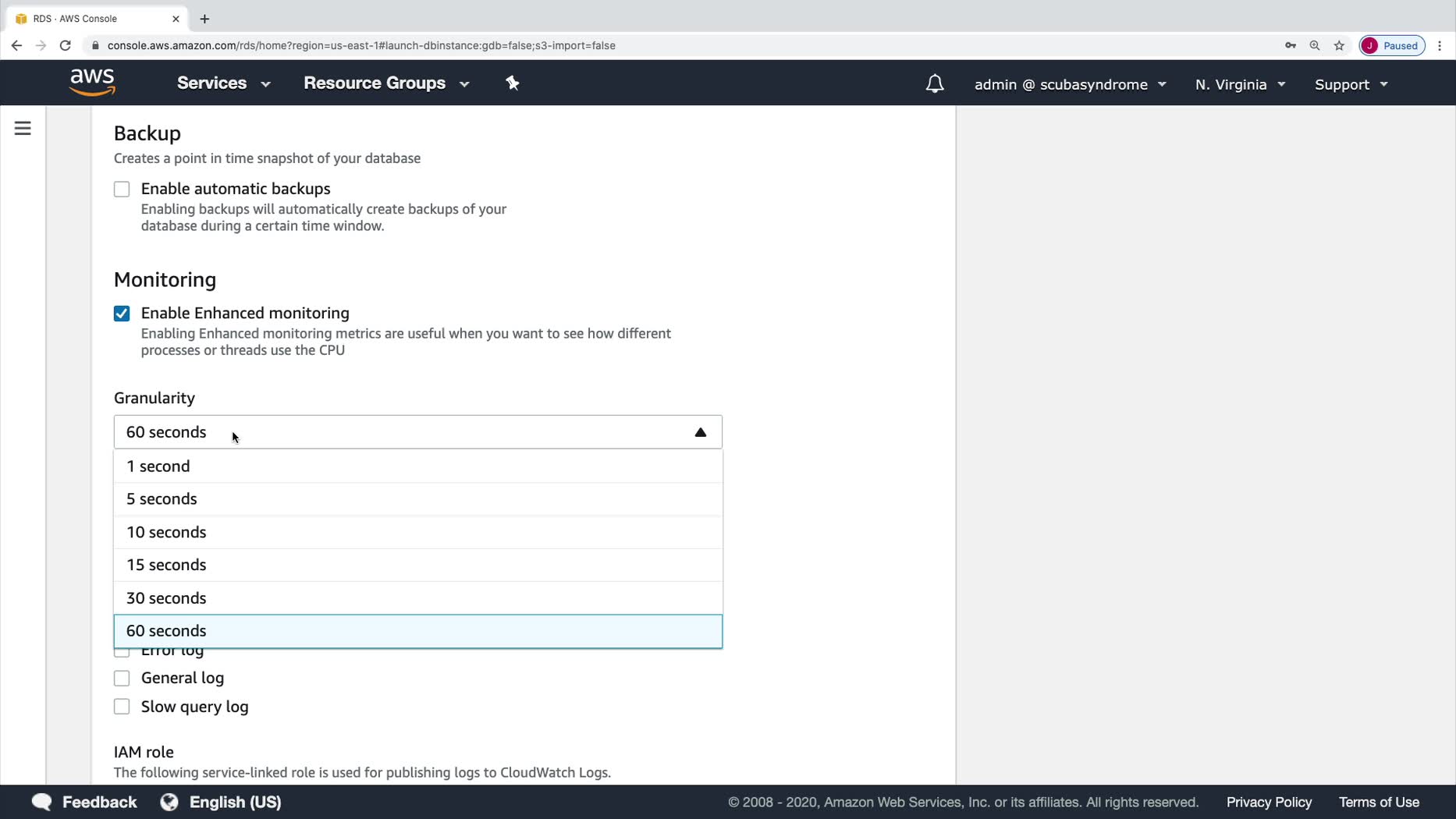The width and height of the screenshot is (1456, 819).
Task: Open the admin @ scubasyndrome account menu
Action: 1071,84
